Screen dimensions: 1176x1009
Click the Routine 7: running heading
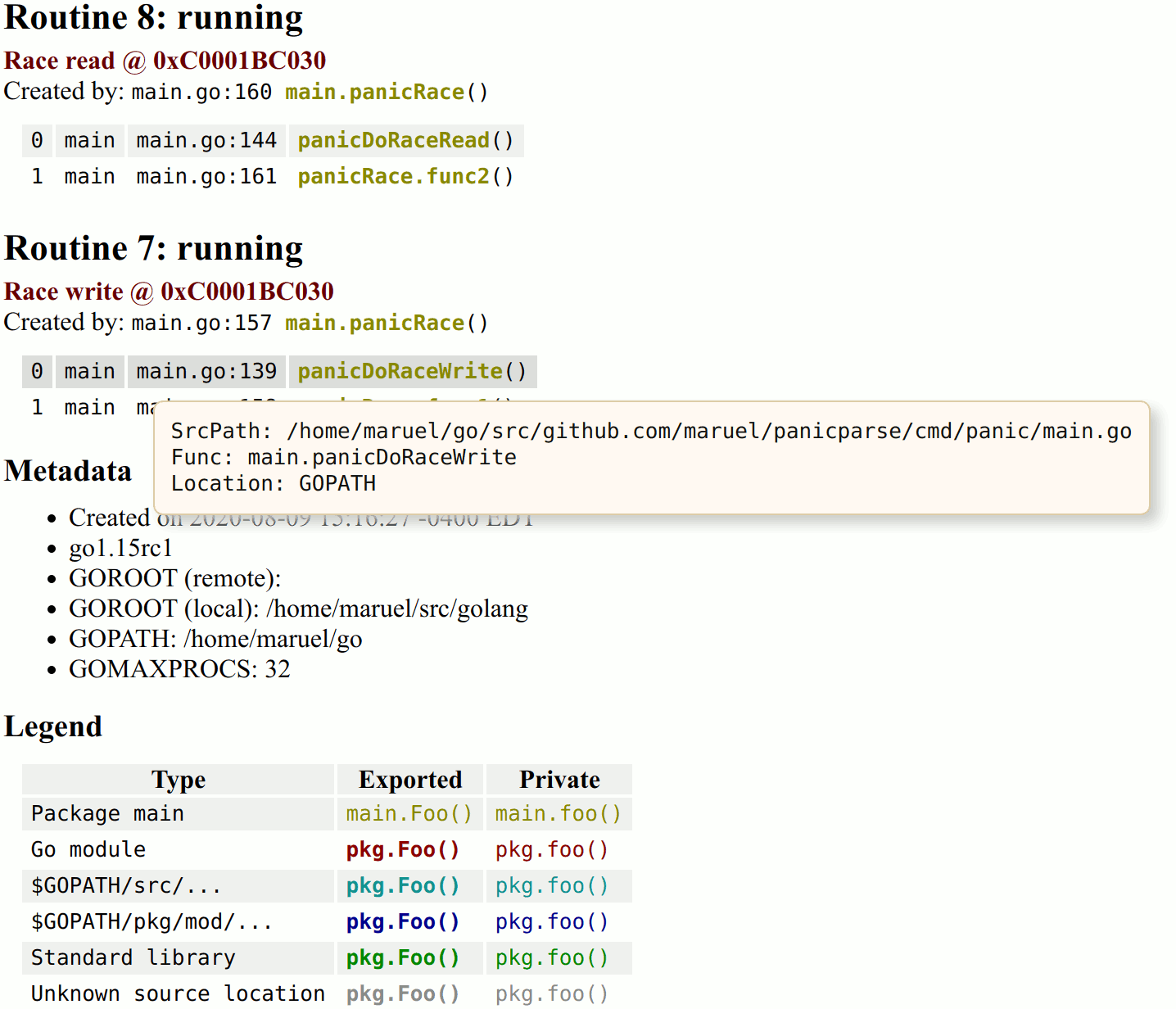(153, 249)
